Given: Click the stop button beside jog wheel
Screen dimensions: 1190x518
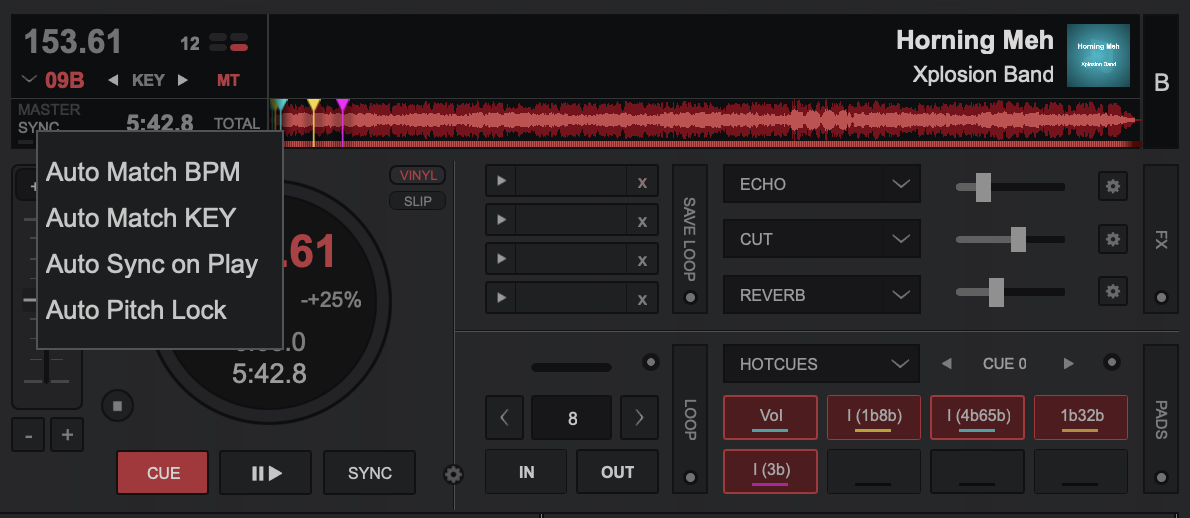Looking at the screenshot, I should click(117, 406).
